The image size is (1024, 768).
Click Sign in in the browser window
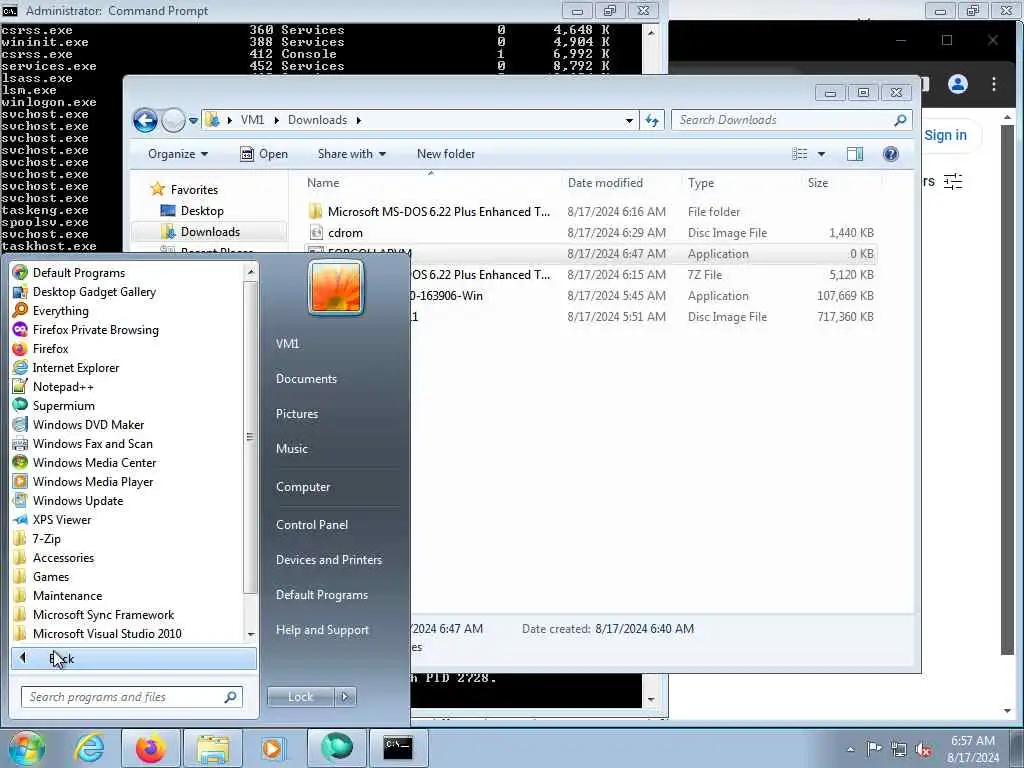pyautogui.click(x=945, y=135)
